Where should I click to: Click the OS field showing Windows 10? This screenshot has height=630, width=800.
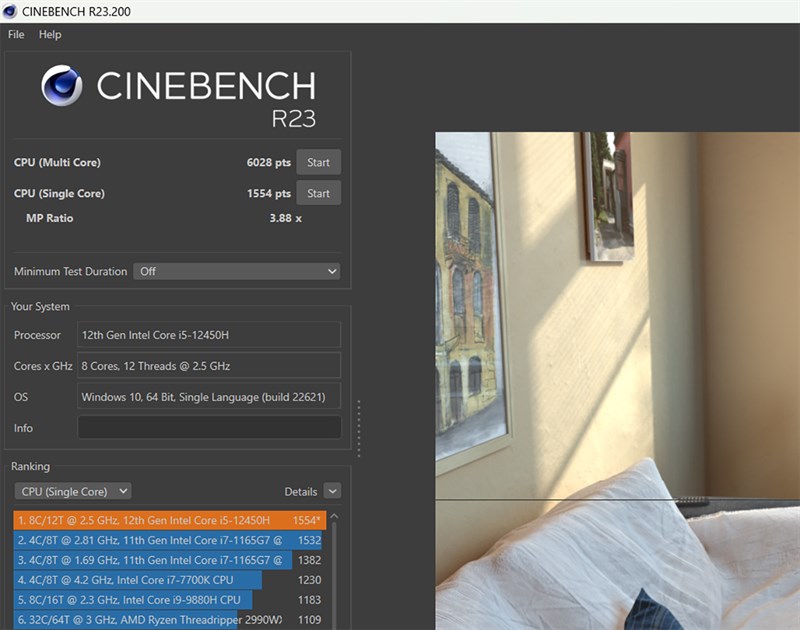(x=209, y=397)
